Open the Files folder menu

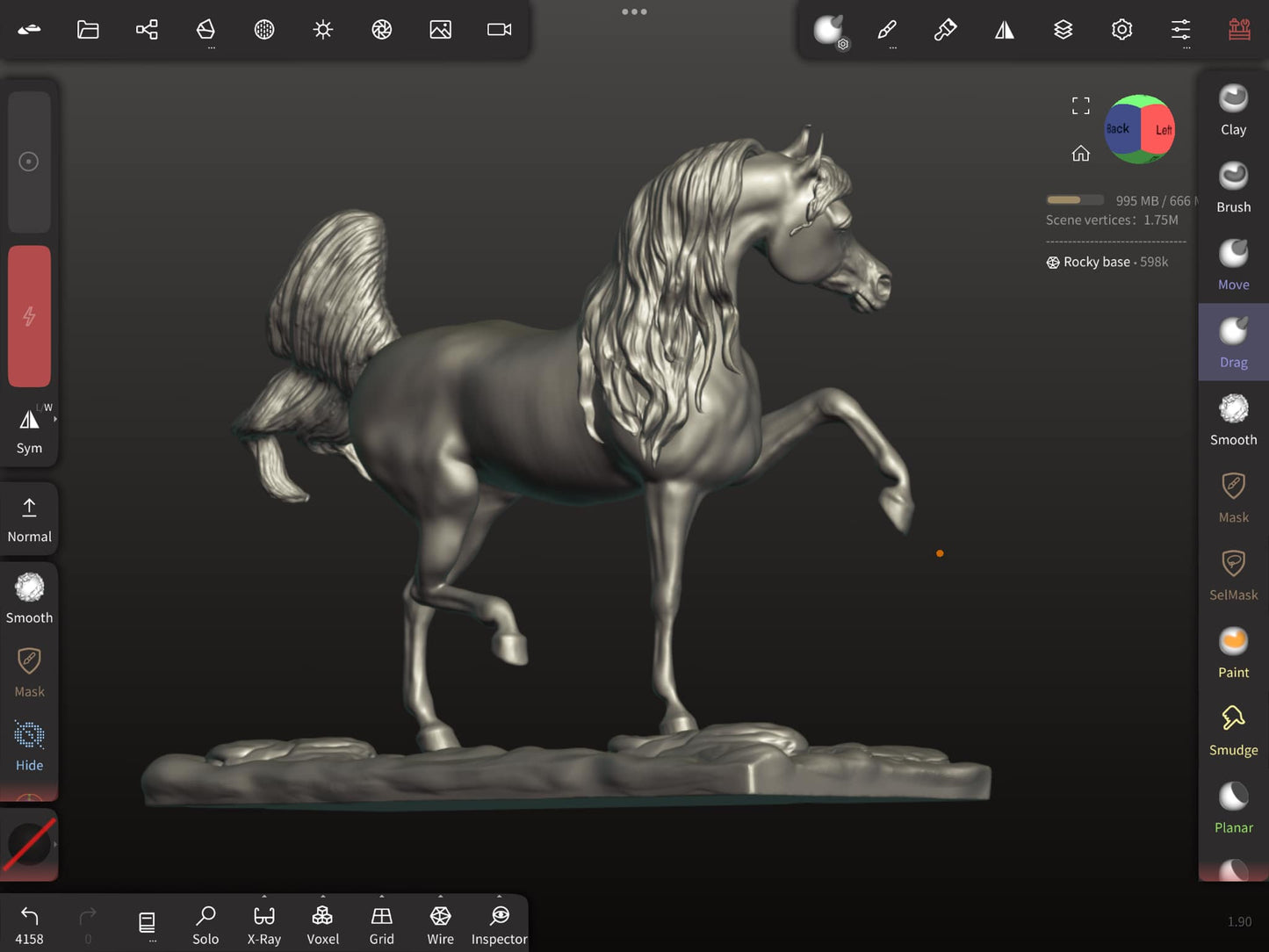click(88, 30)
